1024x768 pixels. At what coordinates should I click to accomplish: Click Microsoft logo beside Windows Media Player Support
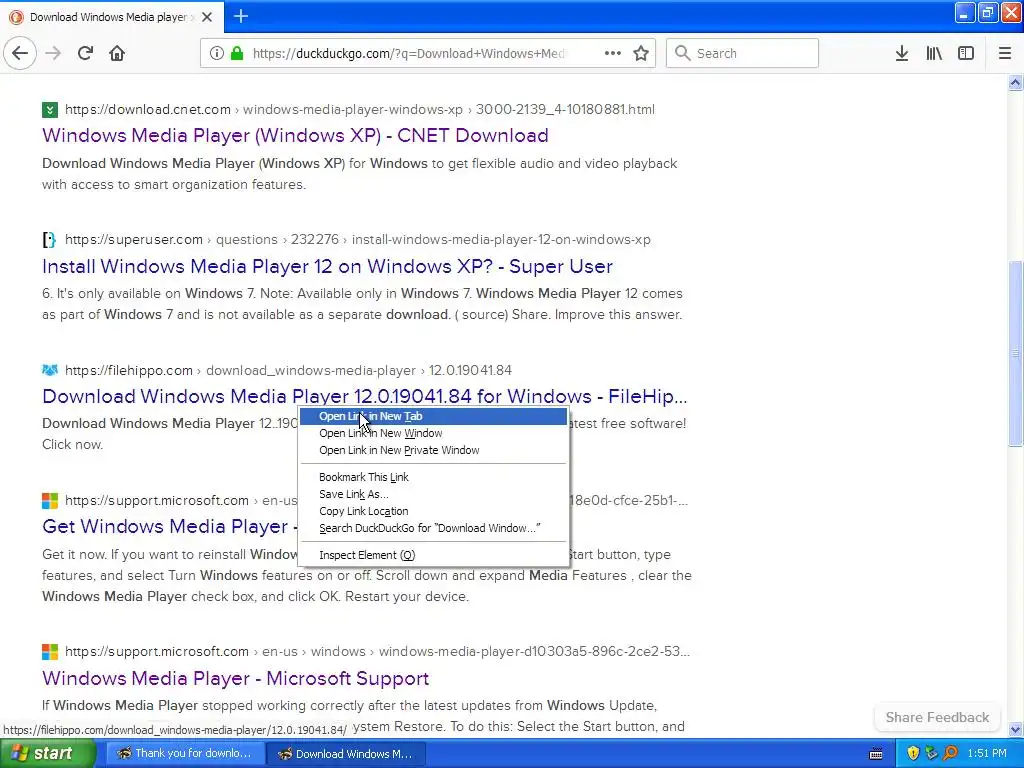pyautogui.click(x=50, y=652)
